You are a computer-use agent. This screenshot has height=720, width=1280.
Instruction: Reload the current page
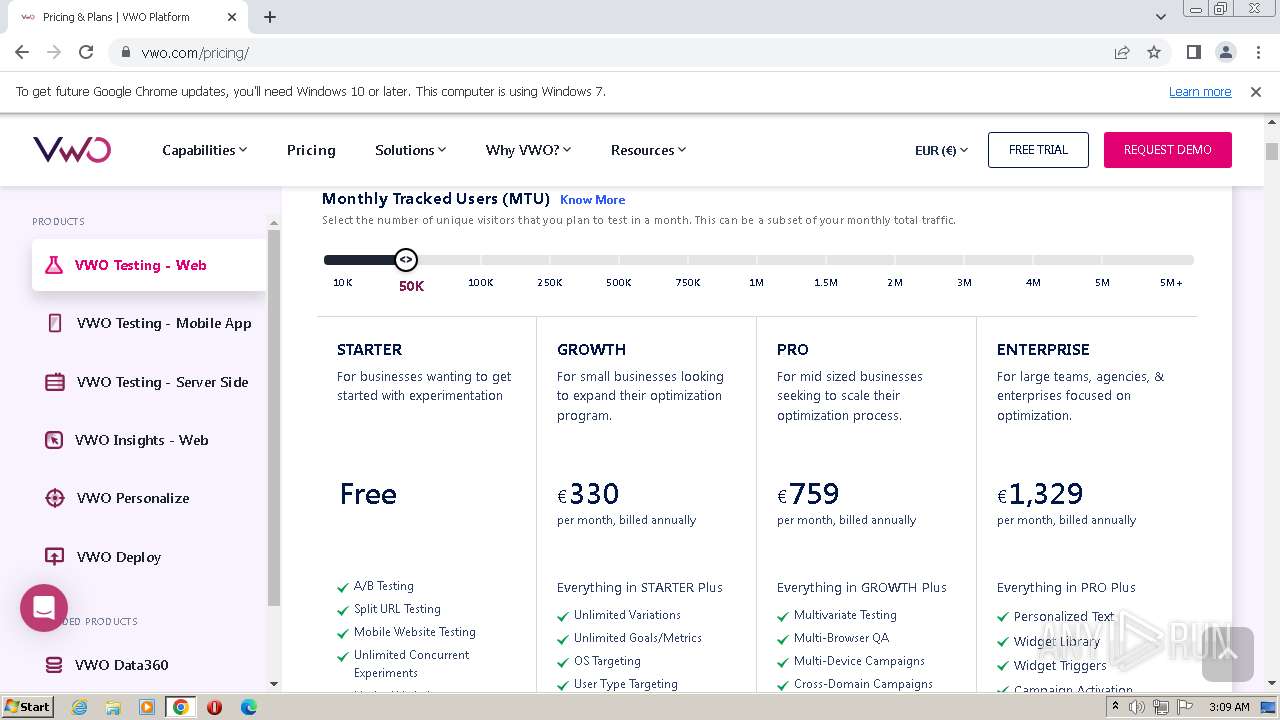pyautogui.click(x=86, y=52)
